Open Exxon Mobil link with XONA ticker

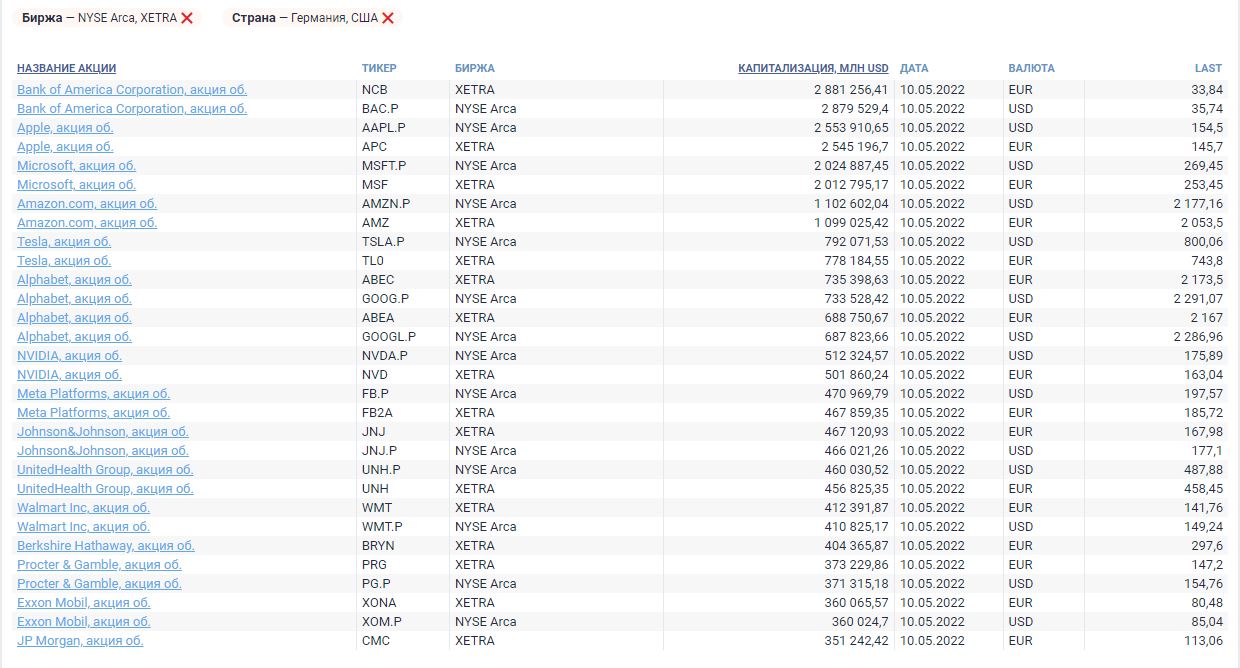83,603
